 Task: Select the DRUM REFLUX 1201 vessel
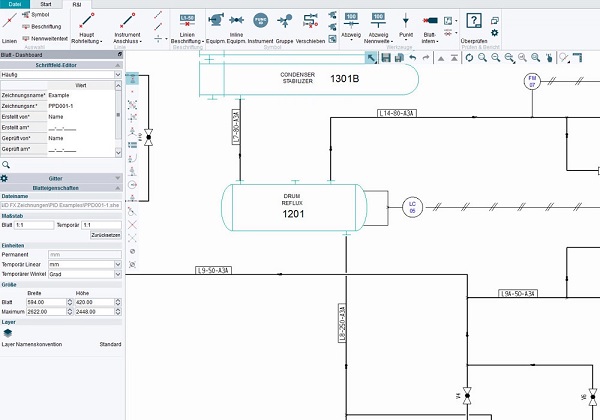click(x=294, y=207)
